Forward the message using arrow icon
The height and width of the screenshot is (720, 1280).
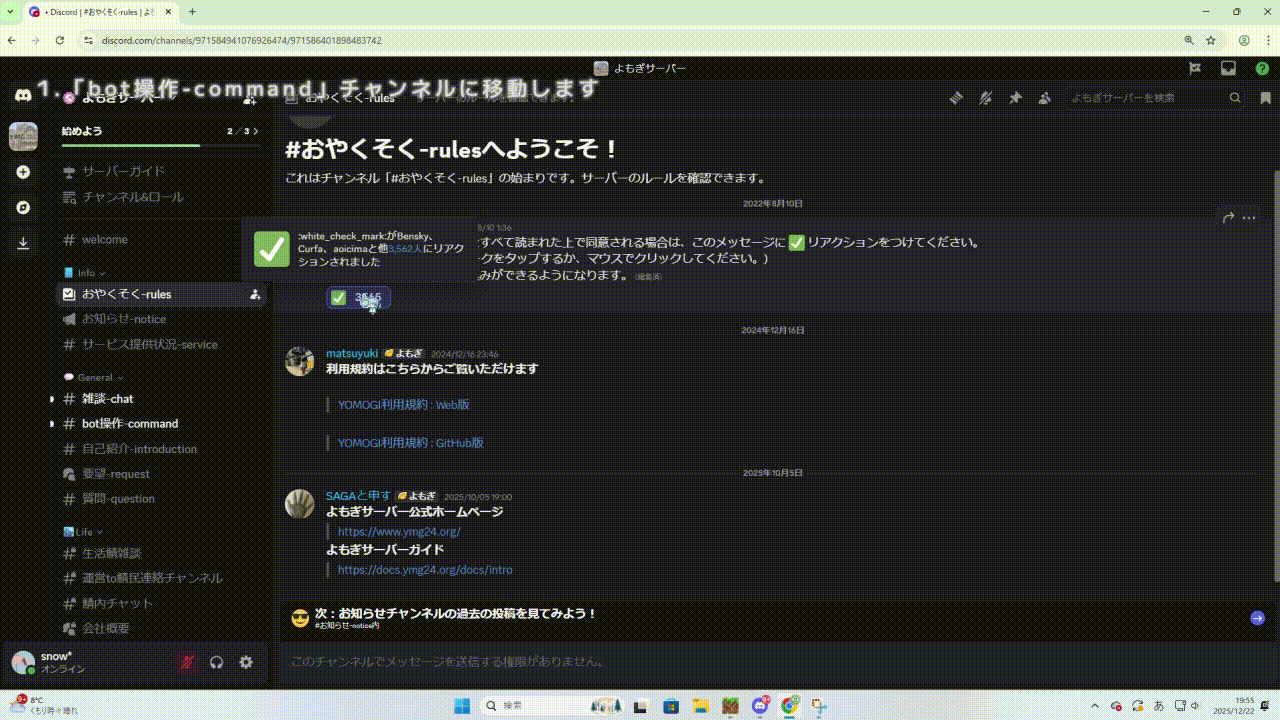coord(1228,217)
